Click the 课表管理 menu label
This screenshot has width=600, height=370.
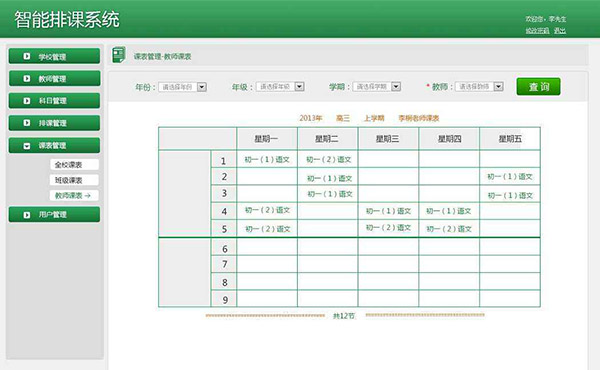coord(52,145)
